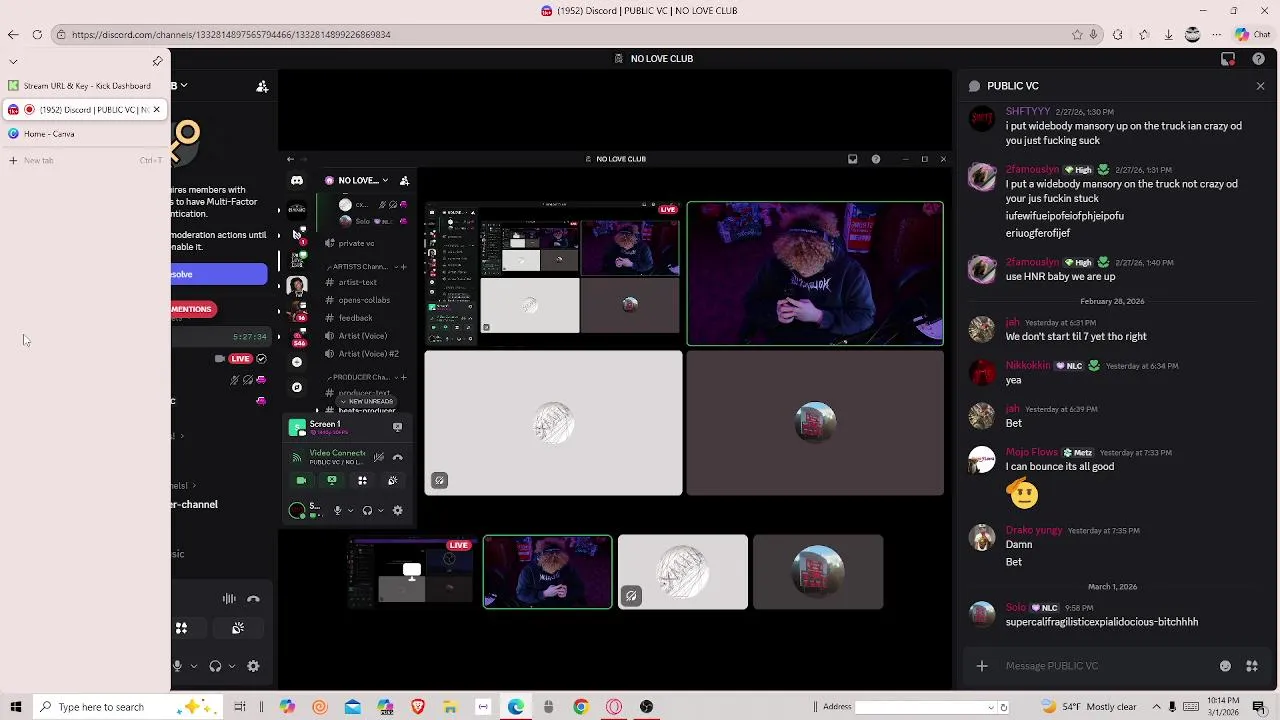
Task: Open settings gear in streamed Discord panel
Action: (x=397, y=510)
